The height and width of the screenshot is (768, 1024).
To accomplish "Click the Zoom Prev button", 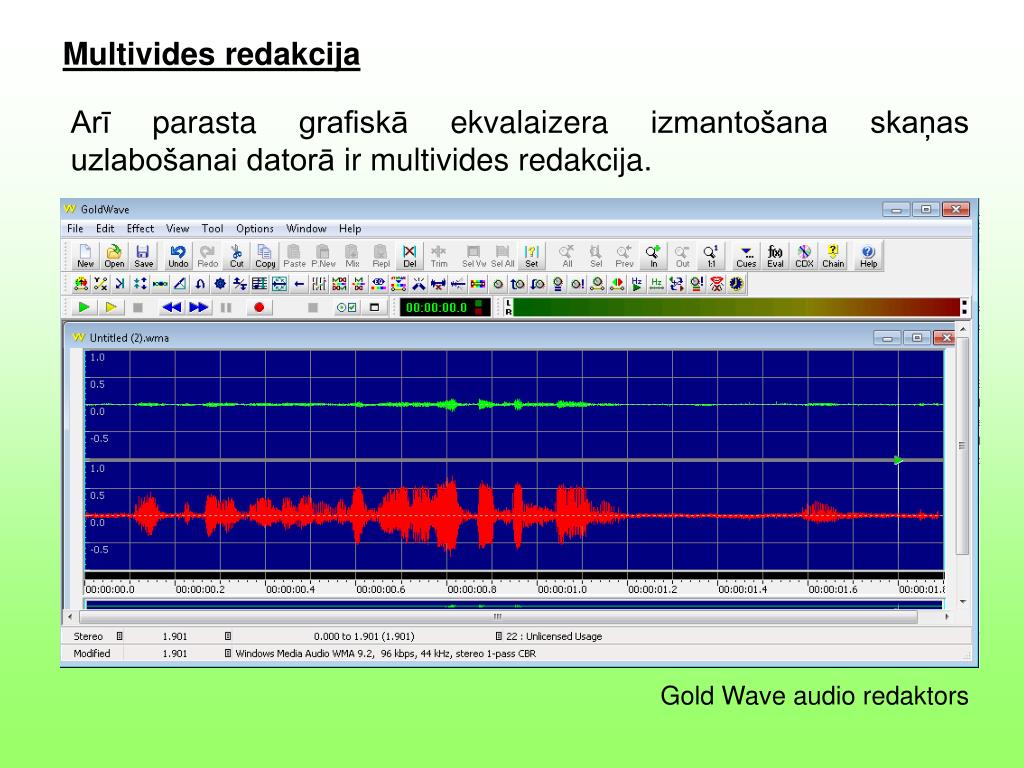I will click(624, 255).
